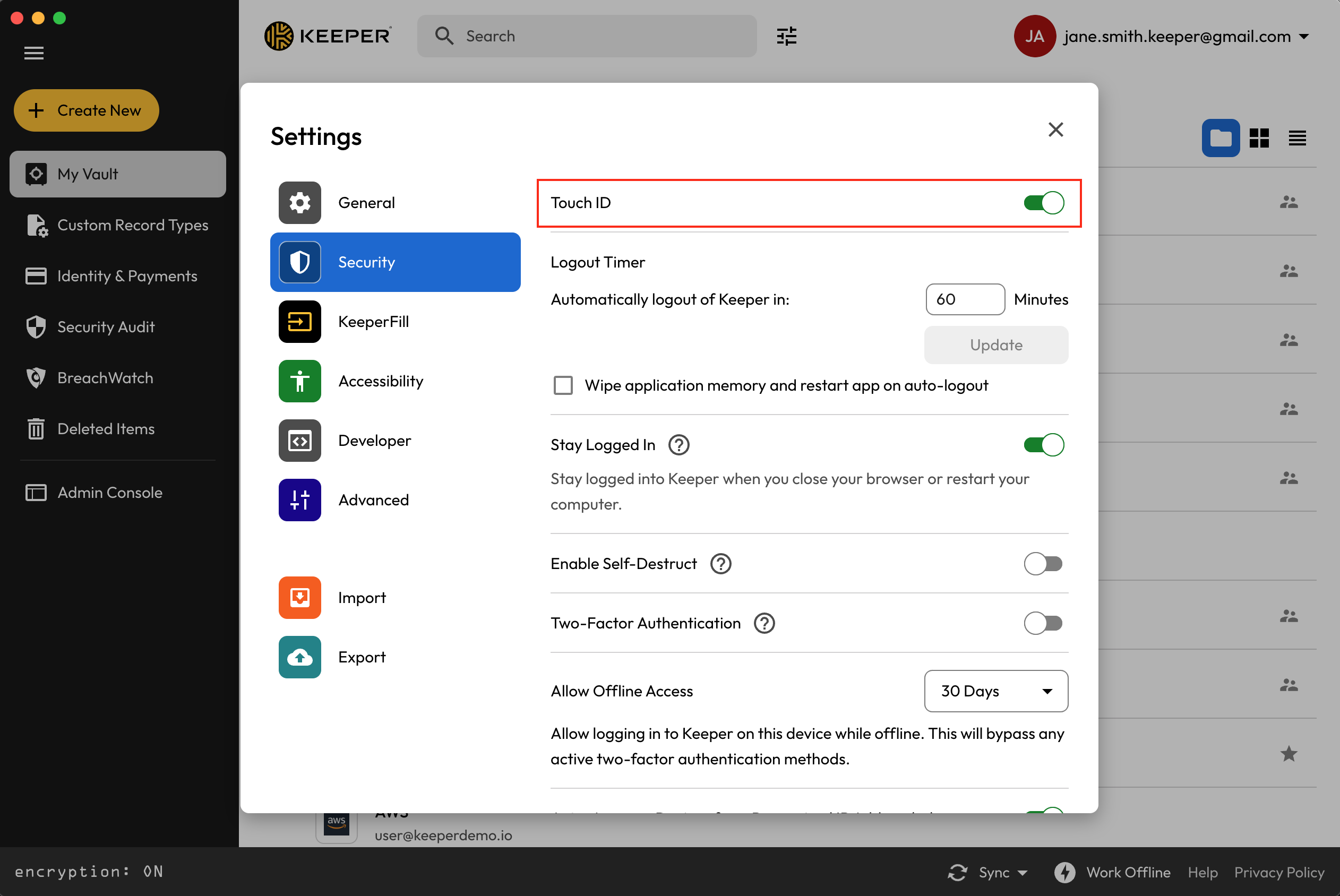The image size is (1340, 896).
Task: Disable the Touch ID toggle
Action: (1043, 203)
